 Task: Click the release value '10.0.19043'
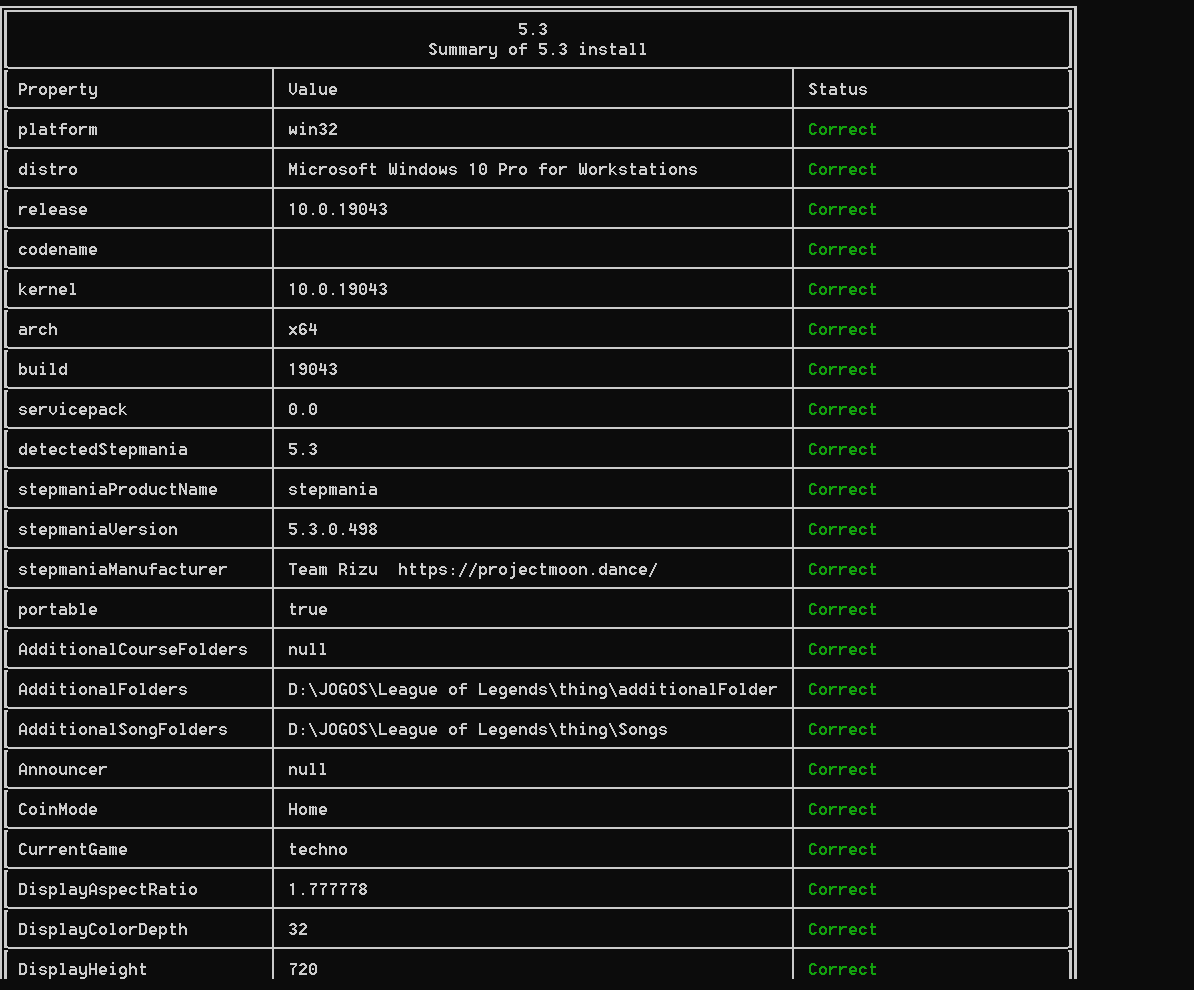(338, 209)
